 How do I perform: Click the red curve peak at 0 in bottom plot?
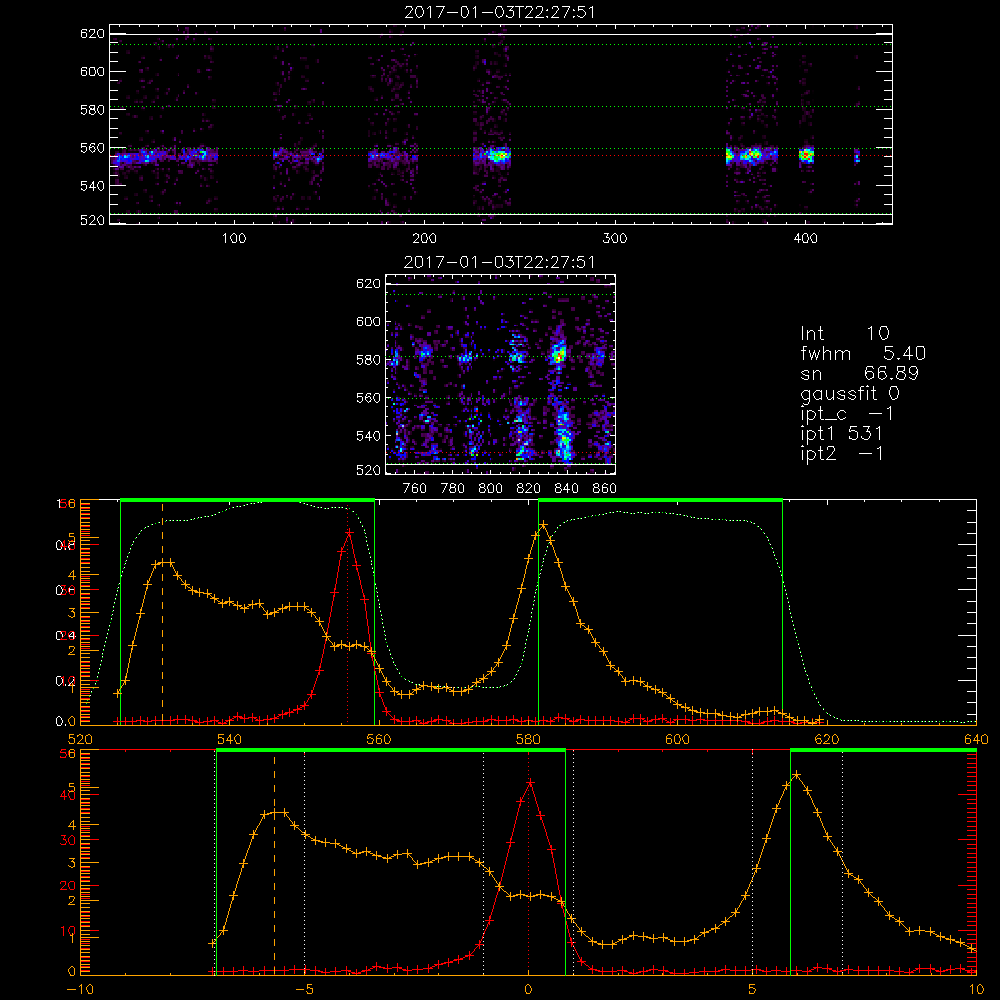click(x=530, y=782)
